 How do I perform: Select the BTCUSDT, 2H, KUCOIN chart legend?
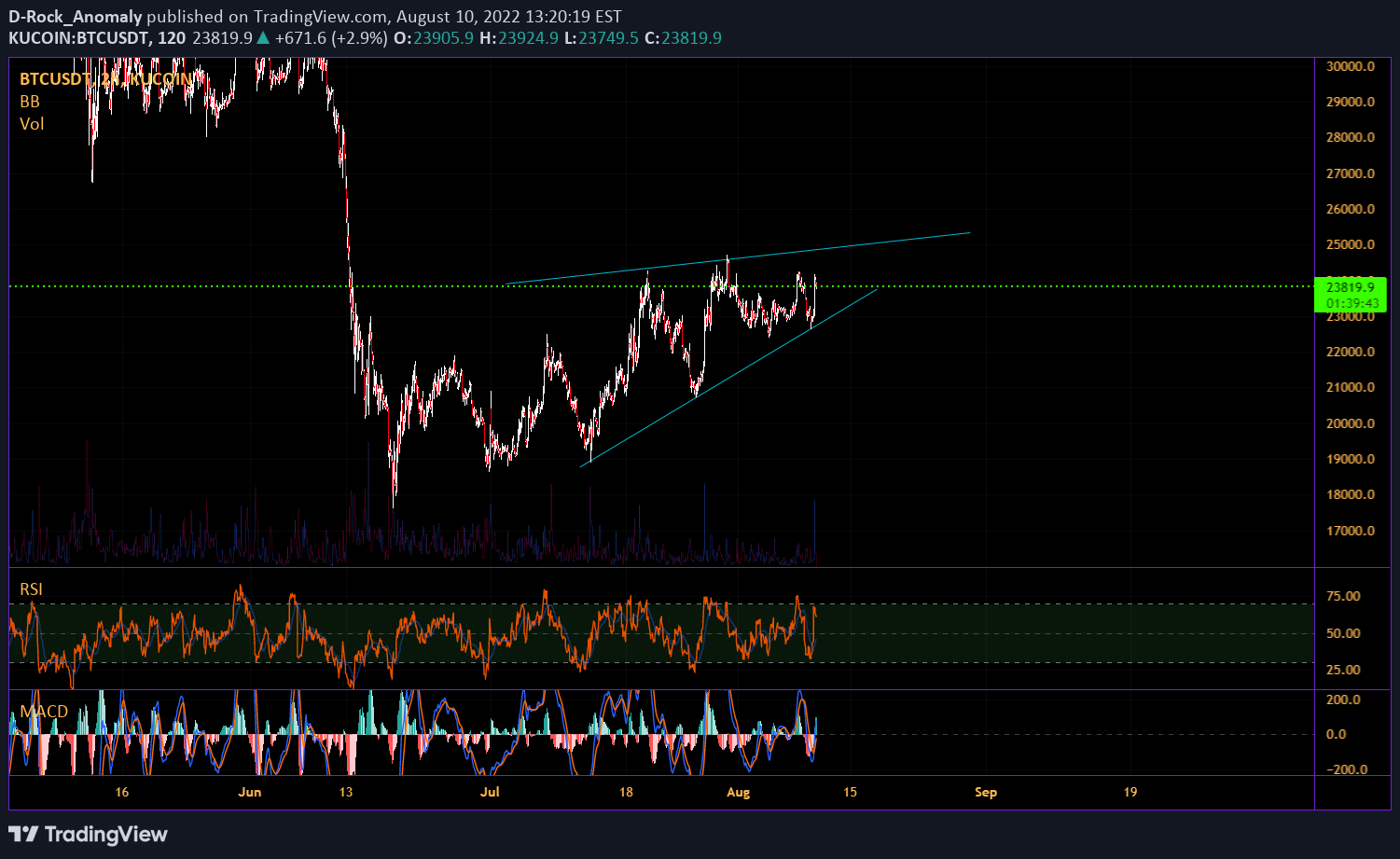[x=106, y=79]
